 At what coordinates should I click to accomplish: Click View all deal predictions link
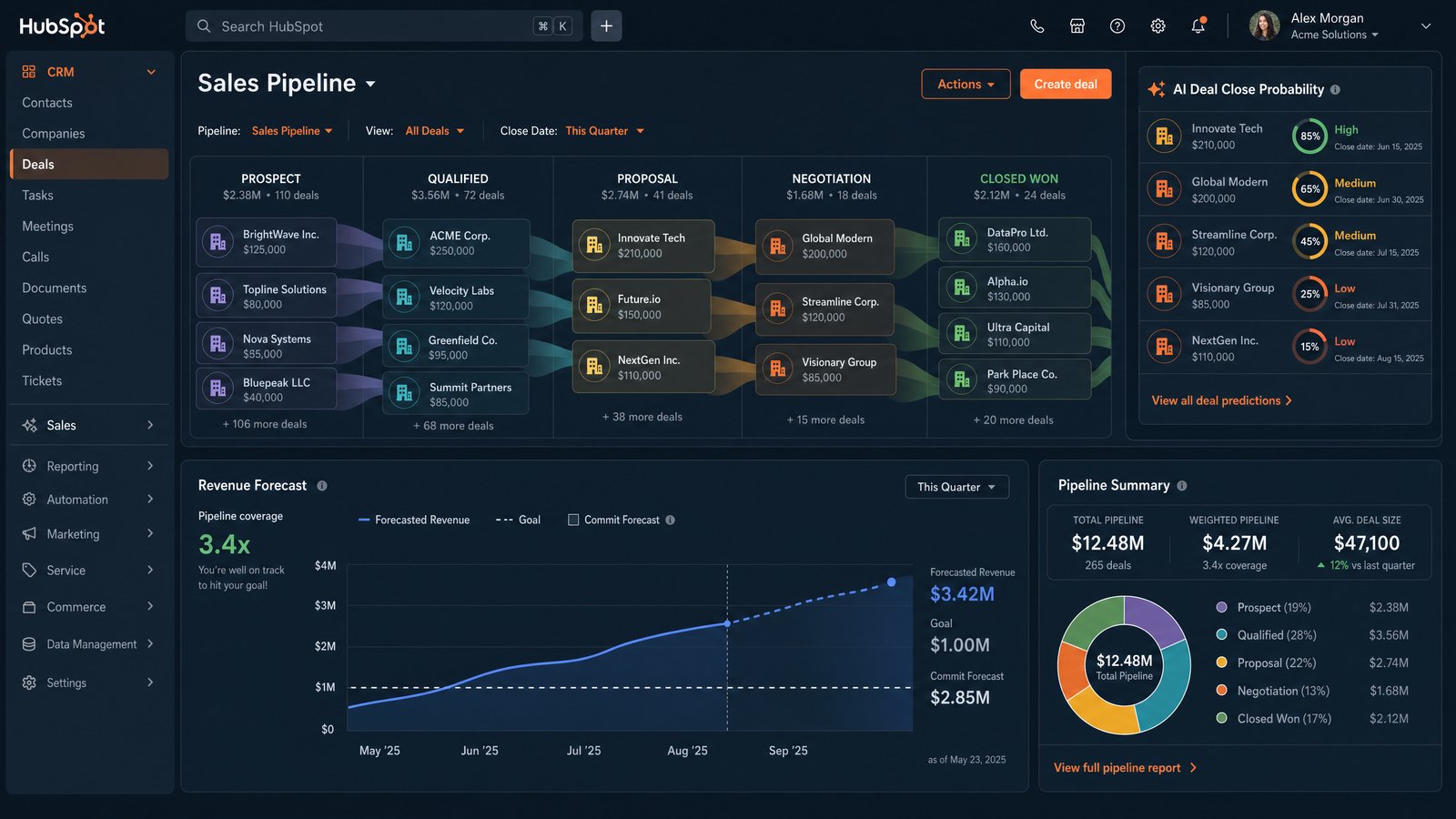point(1221,400)
